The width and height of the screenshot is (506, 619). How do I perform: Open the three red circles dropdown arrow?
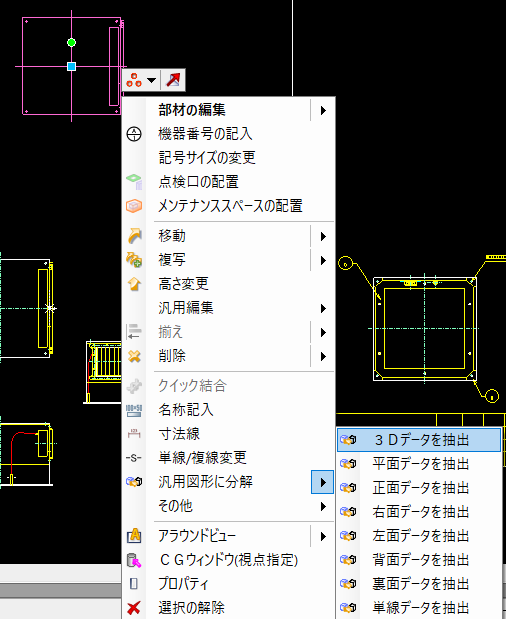click(152, 80)
